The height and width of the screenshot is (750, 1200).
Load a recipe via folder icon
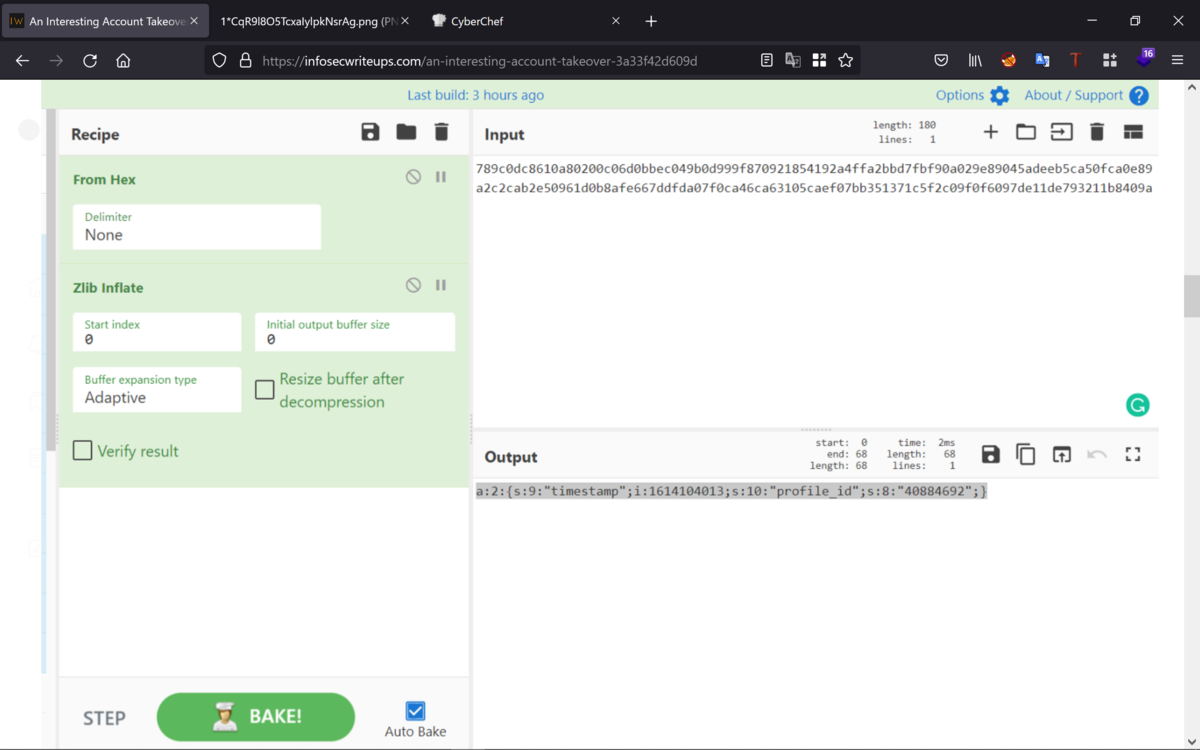click(x=406, y=132)
